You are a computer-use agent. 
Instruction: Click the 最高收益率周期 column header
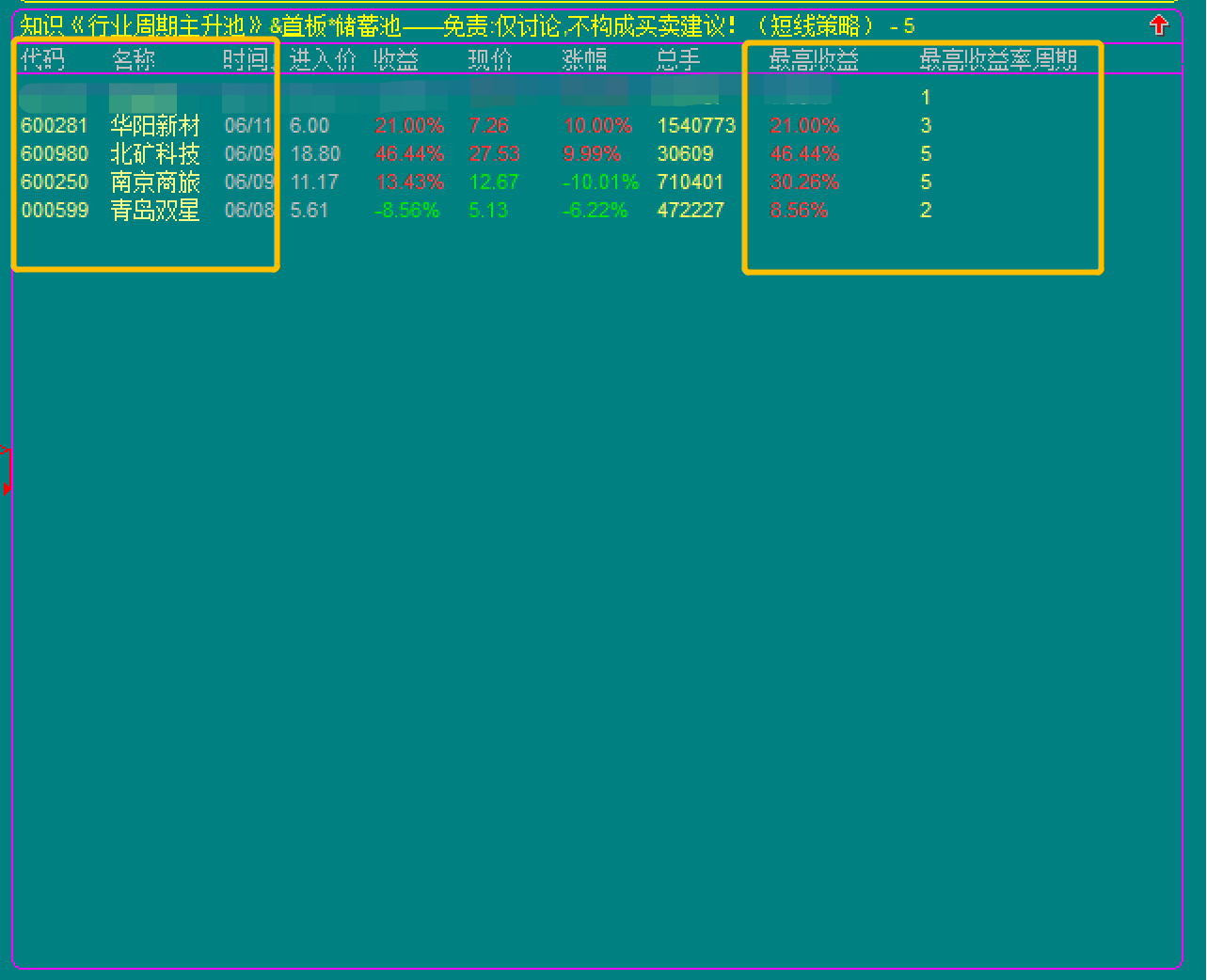pos(998,60)
